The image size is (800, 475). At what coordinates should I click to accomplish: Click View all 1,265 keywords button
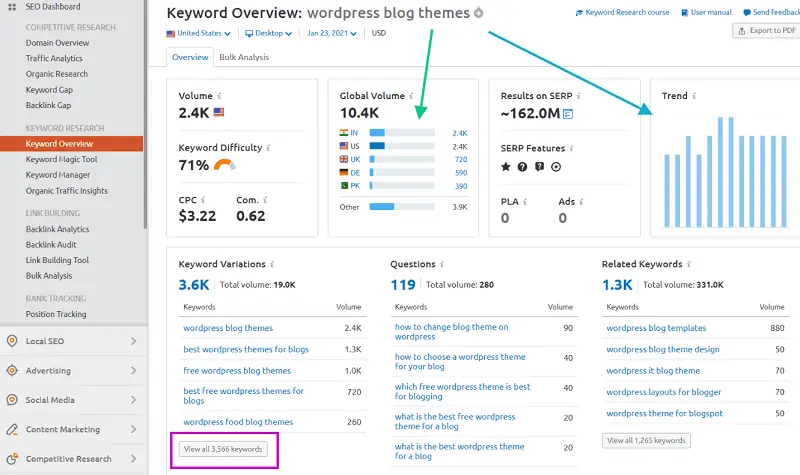(x=646, y=440)
